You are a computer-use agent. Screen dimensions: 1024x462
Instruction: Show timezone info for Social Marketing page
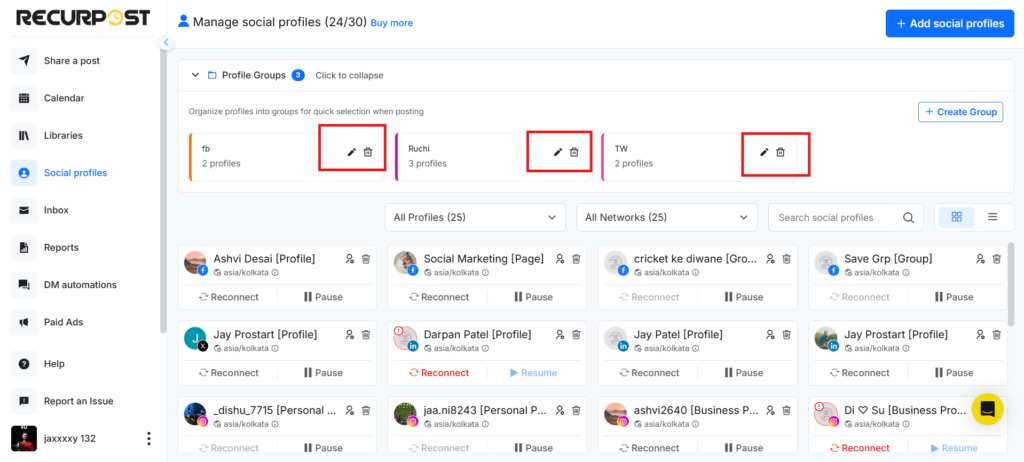(485, 272)
